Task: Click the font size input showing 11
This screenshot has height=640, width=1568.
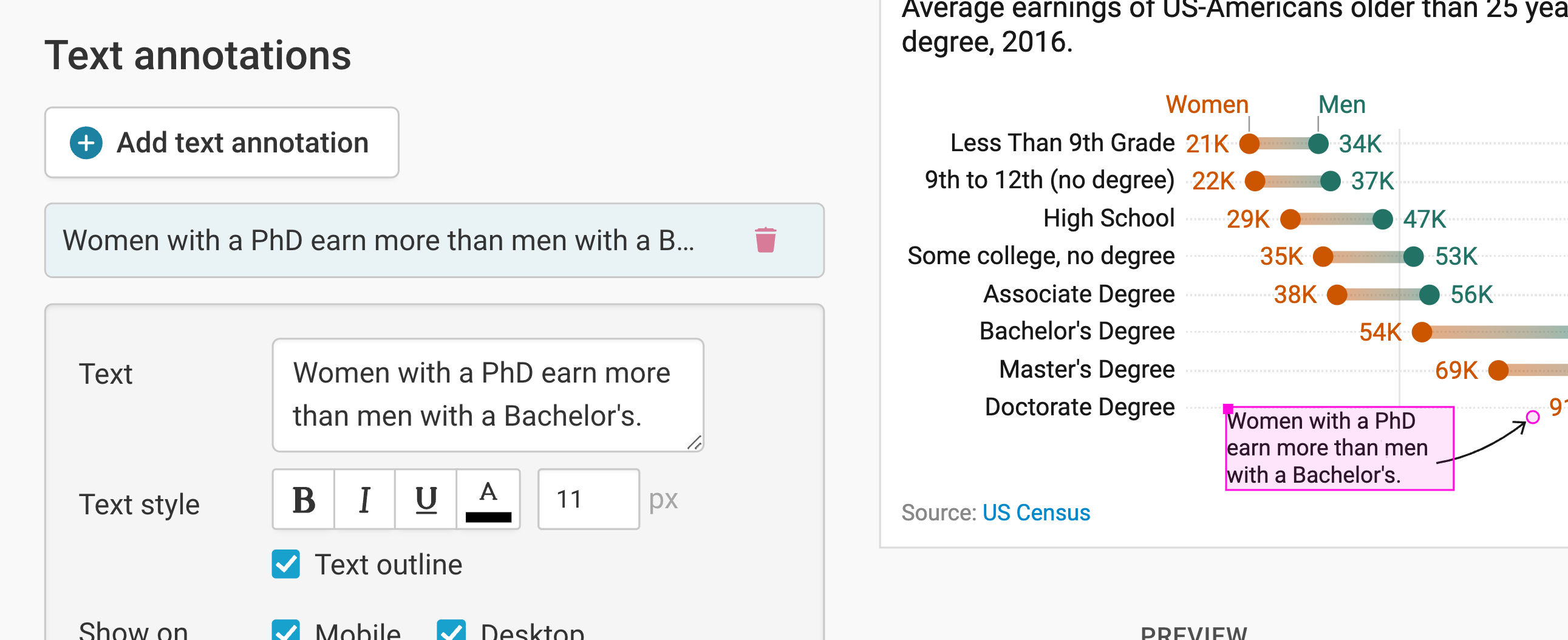Action: pos(588,500)
